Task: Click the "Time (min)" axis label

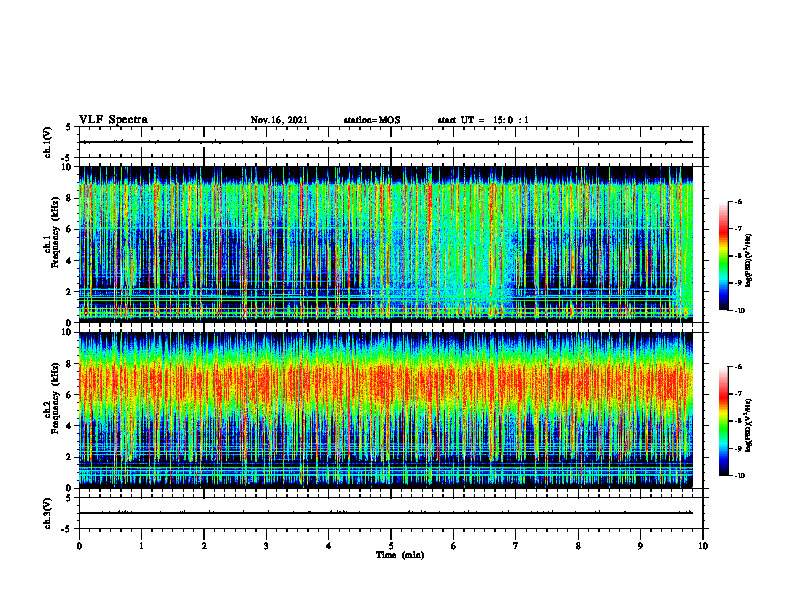Action: point(400,555)
